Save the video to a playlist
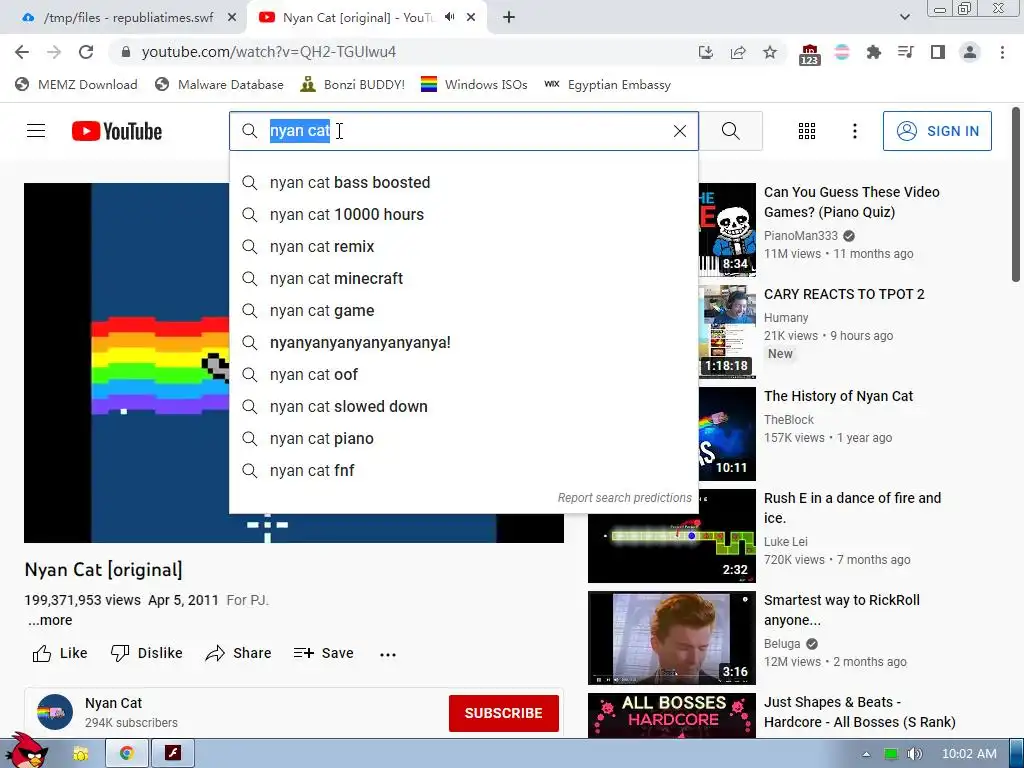The height and width of the screenshot is (768, 1024). pos(323,653)
